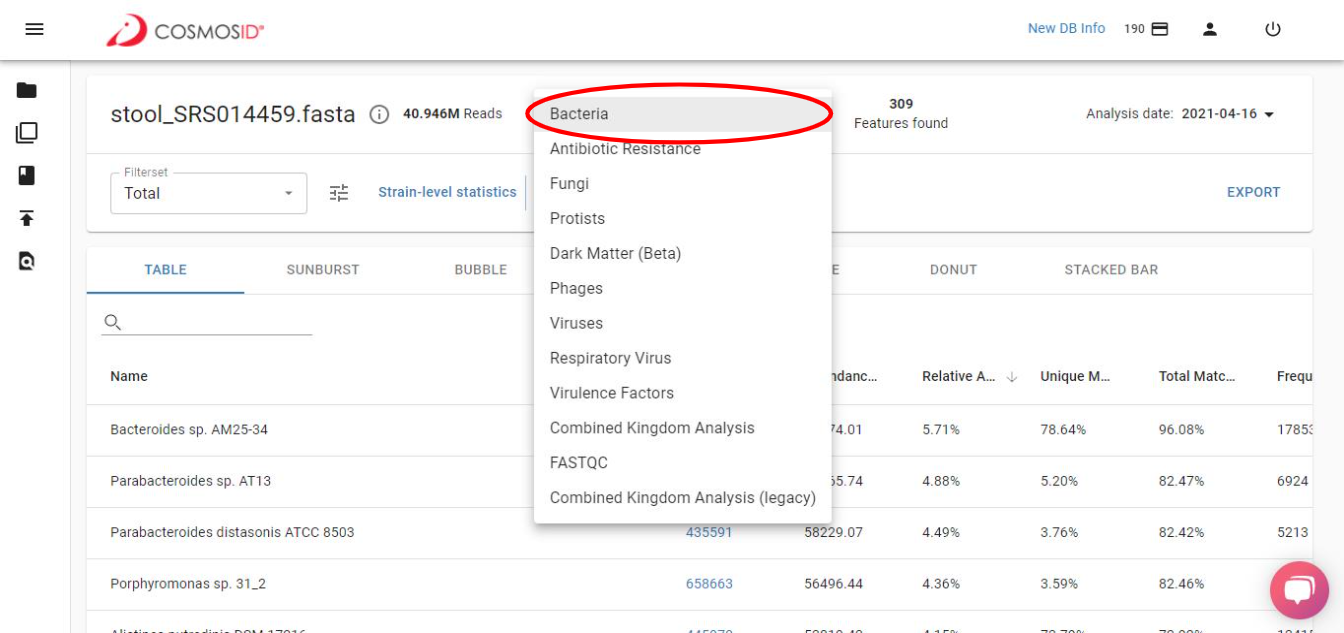Choose Virulence Factors option

coord(683,394)
